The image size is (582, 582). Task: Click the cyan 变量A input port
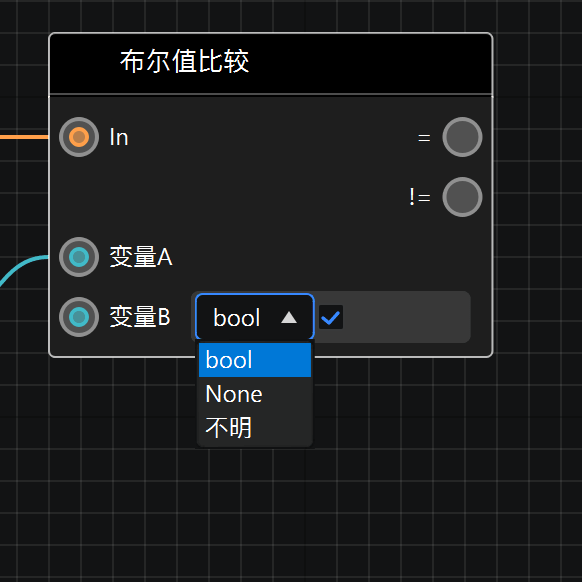coord(79,257)
